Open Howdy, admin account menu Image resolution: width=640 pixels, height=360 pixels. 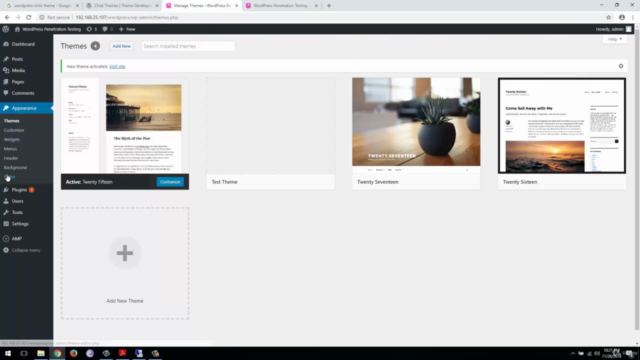[x=613, y=29]
